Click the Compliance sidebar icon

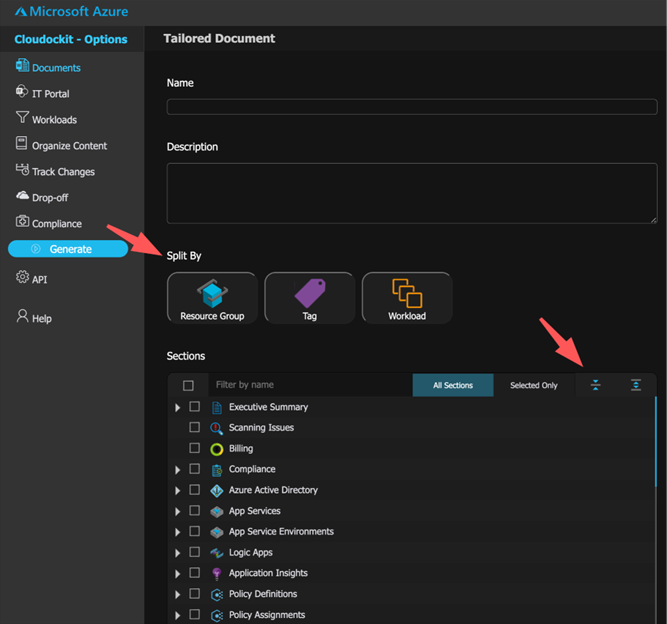[x=22, y=221]
